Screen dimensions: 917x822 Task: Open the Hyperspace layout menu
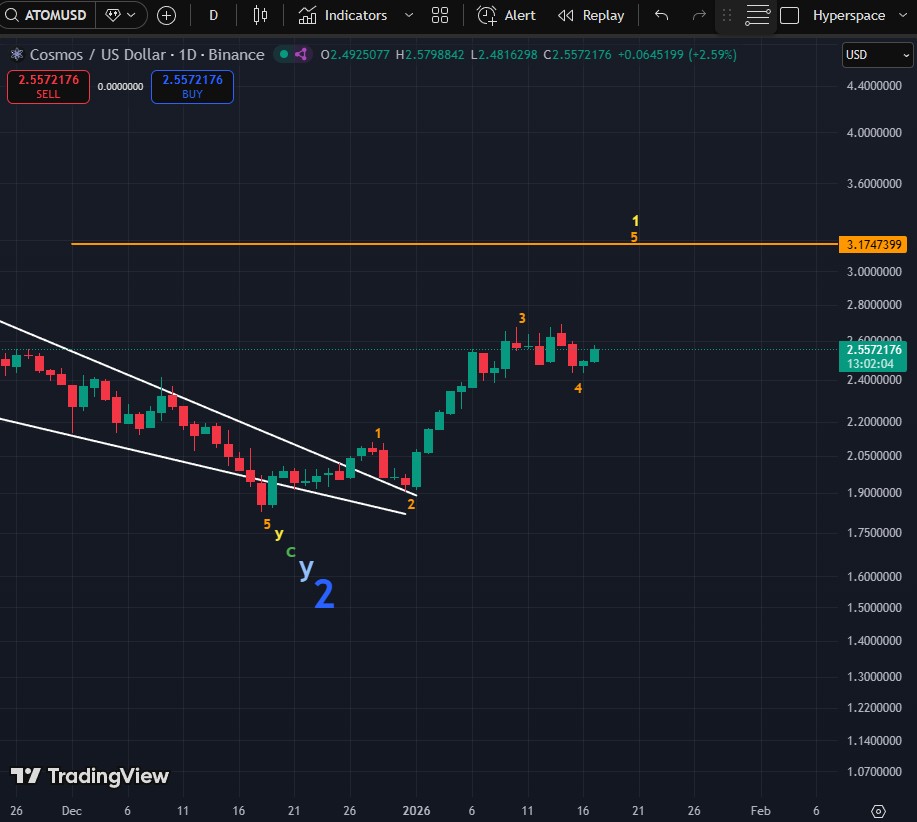848,15
